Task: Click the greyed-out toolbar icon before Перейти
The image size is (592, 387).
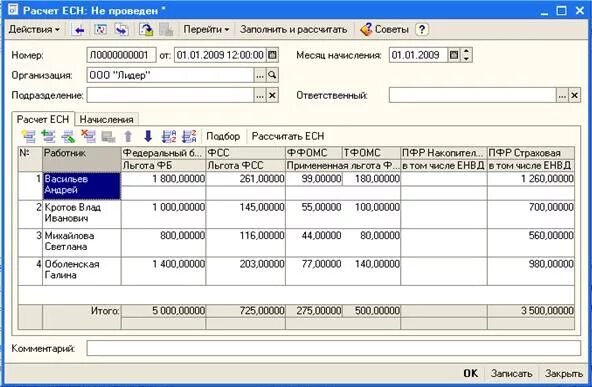Action: 166,30
